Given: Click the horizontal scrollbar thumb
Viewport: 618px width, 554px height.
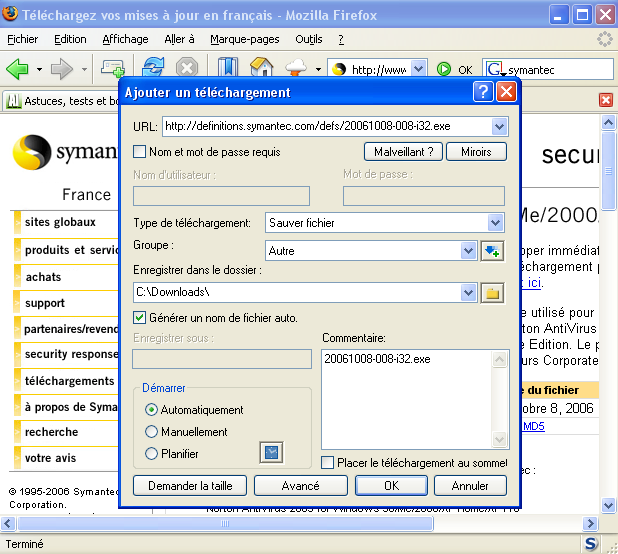Looking at the screenshot, I should pyautogui.click(x=225, y=523).
